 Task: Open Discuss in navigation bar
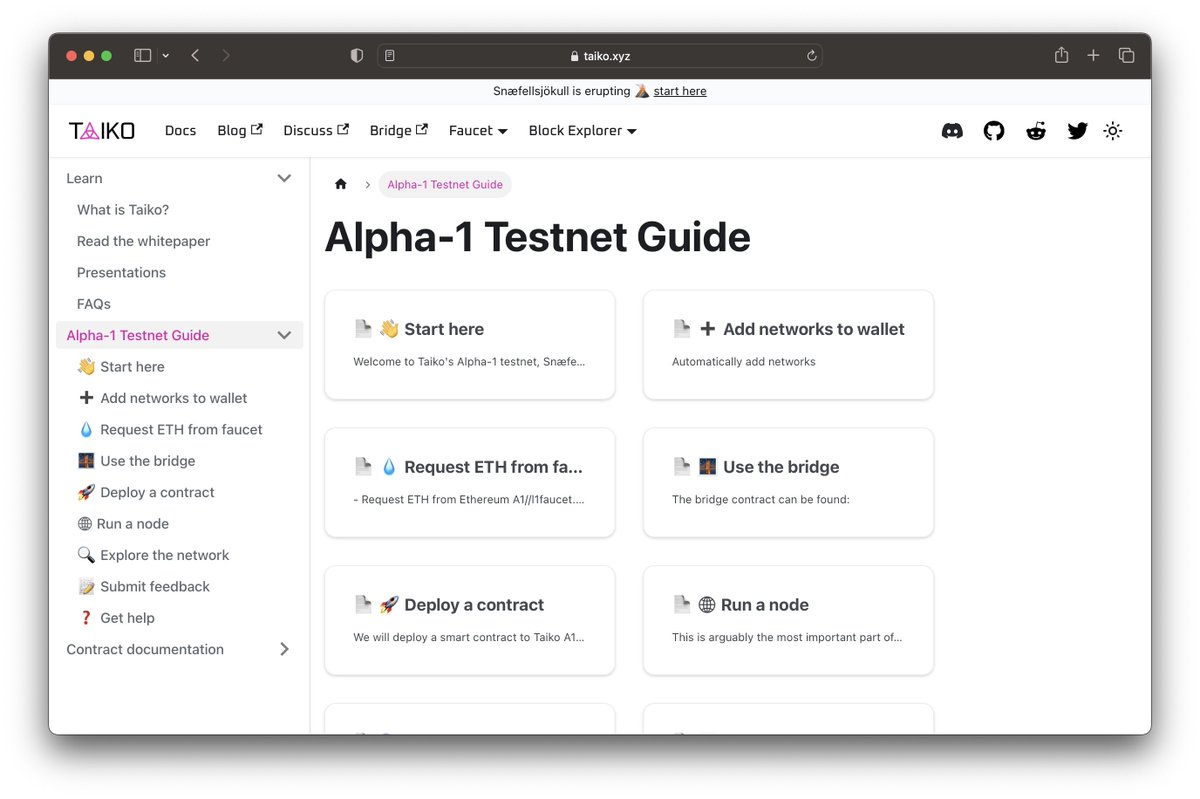tap(316, 131)
